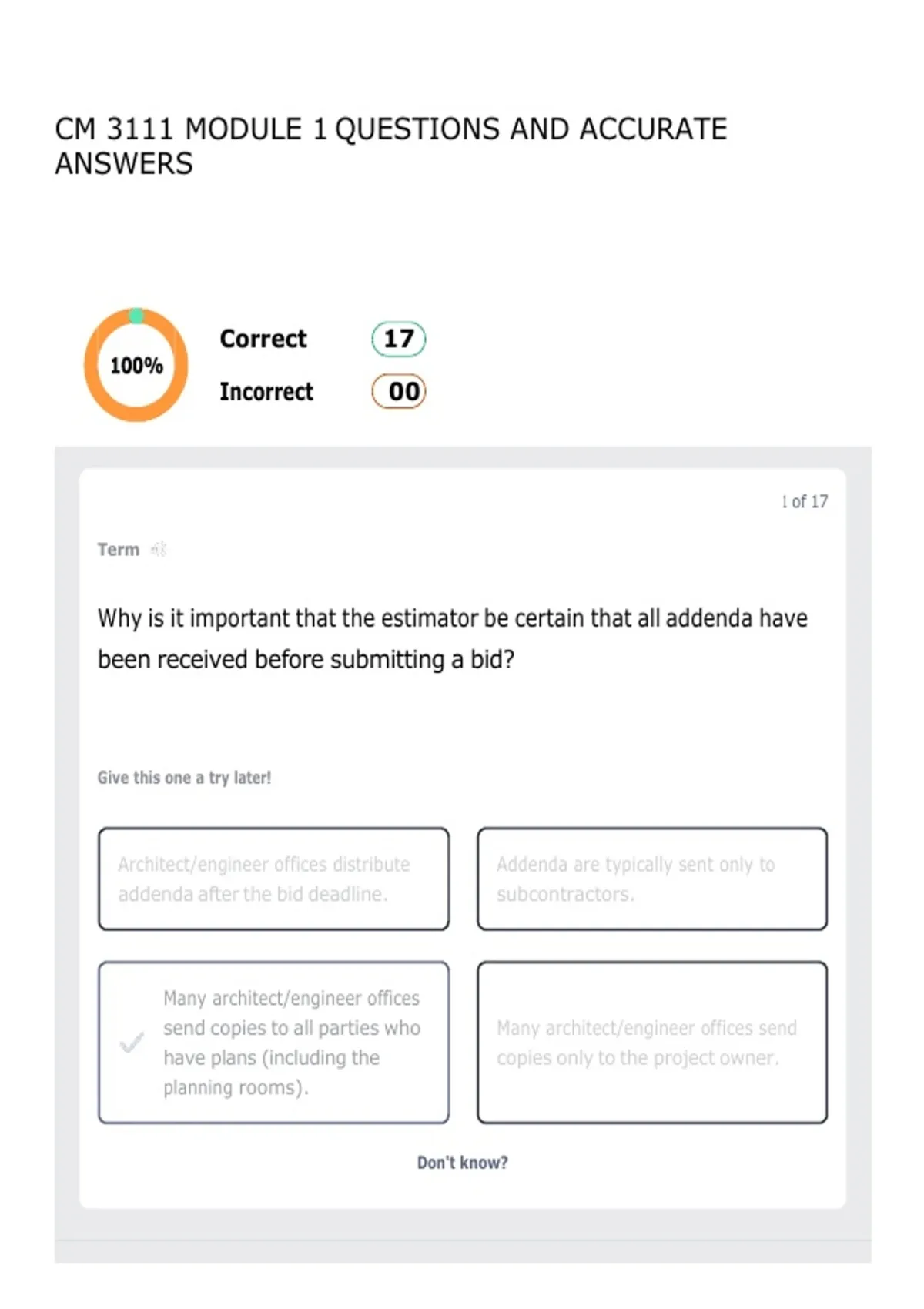Click the '1 of 17' question counter
Image resolution: width=924 pixels, height=1309 pixels.
805,502
